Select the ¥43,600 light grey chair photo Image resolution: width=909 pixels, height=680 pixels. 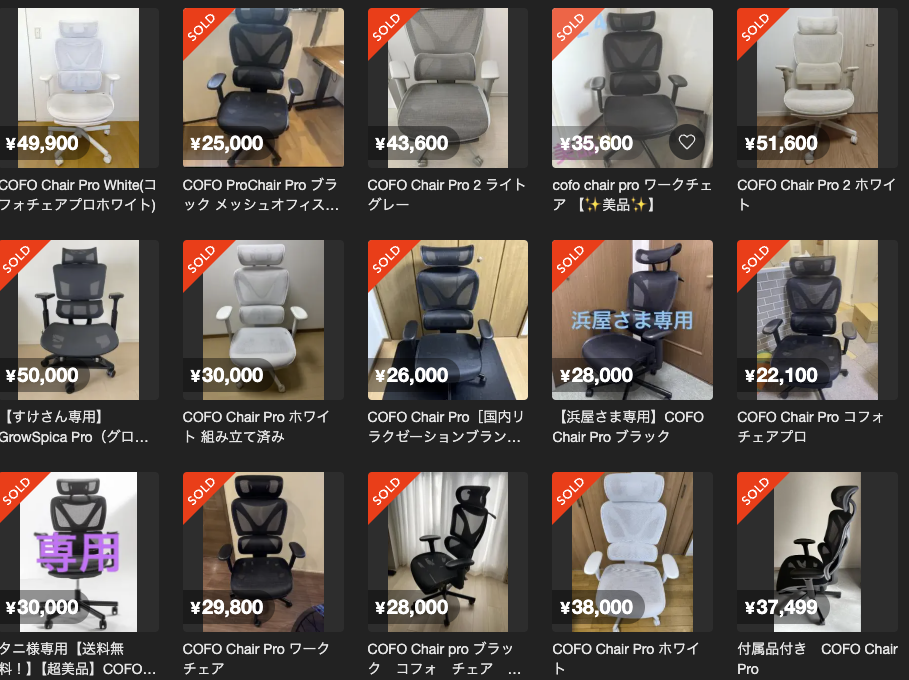click(448, 88)
